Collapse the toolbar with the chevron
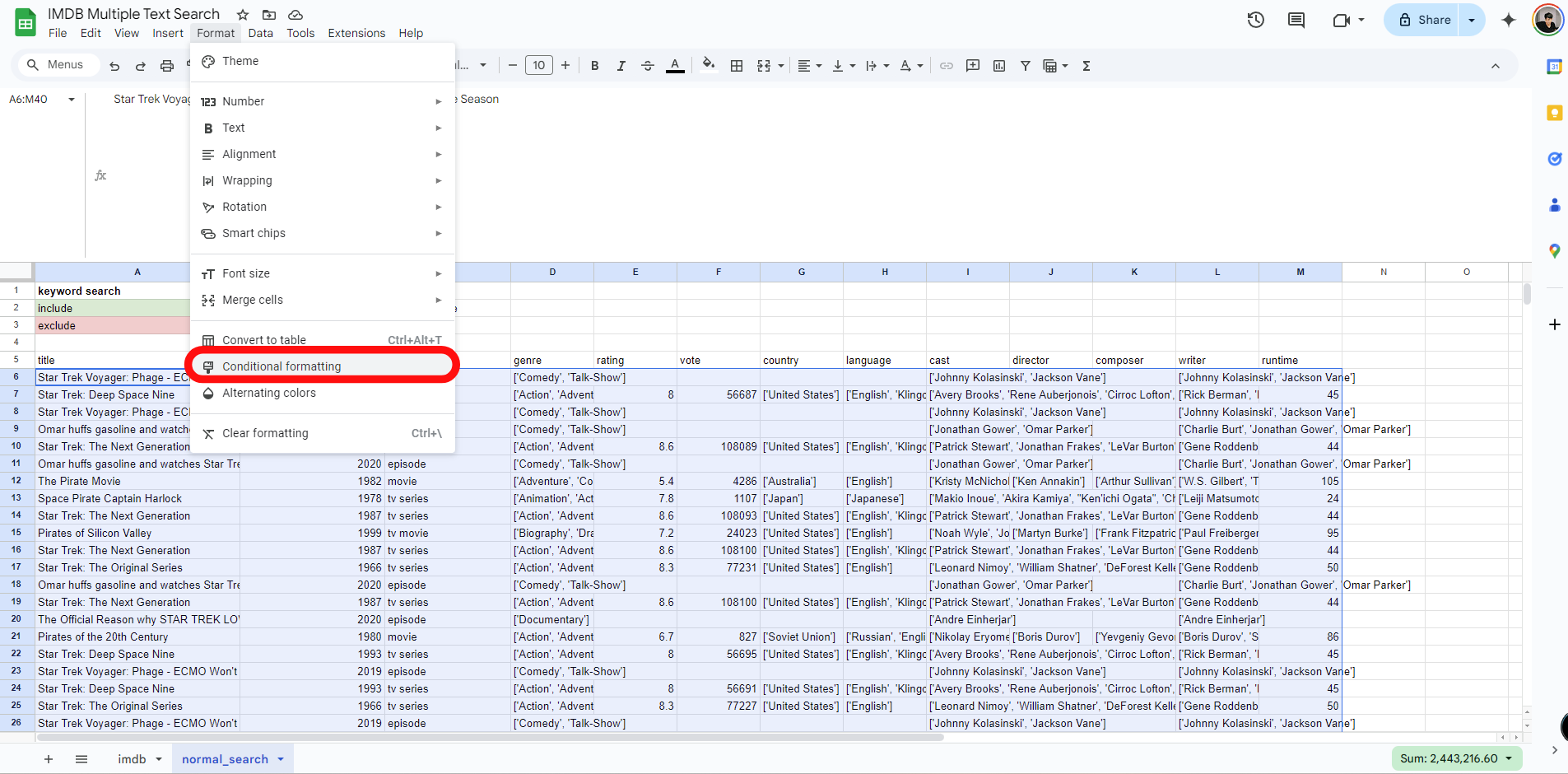 click(x=1496, y=66)
